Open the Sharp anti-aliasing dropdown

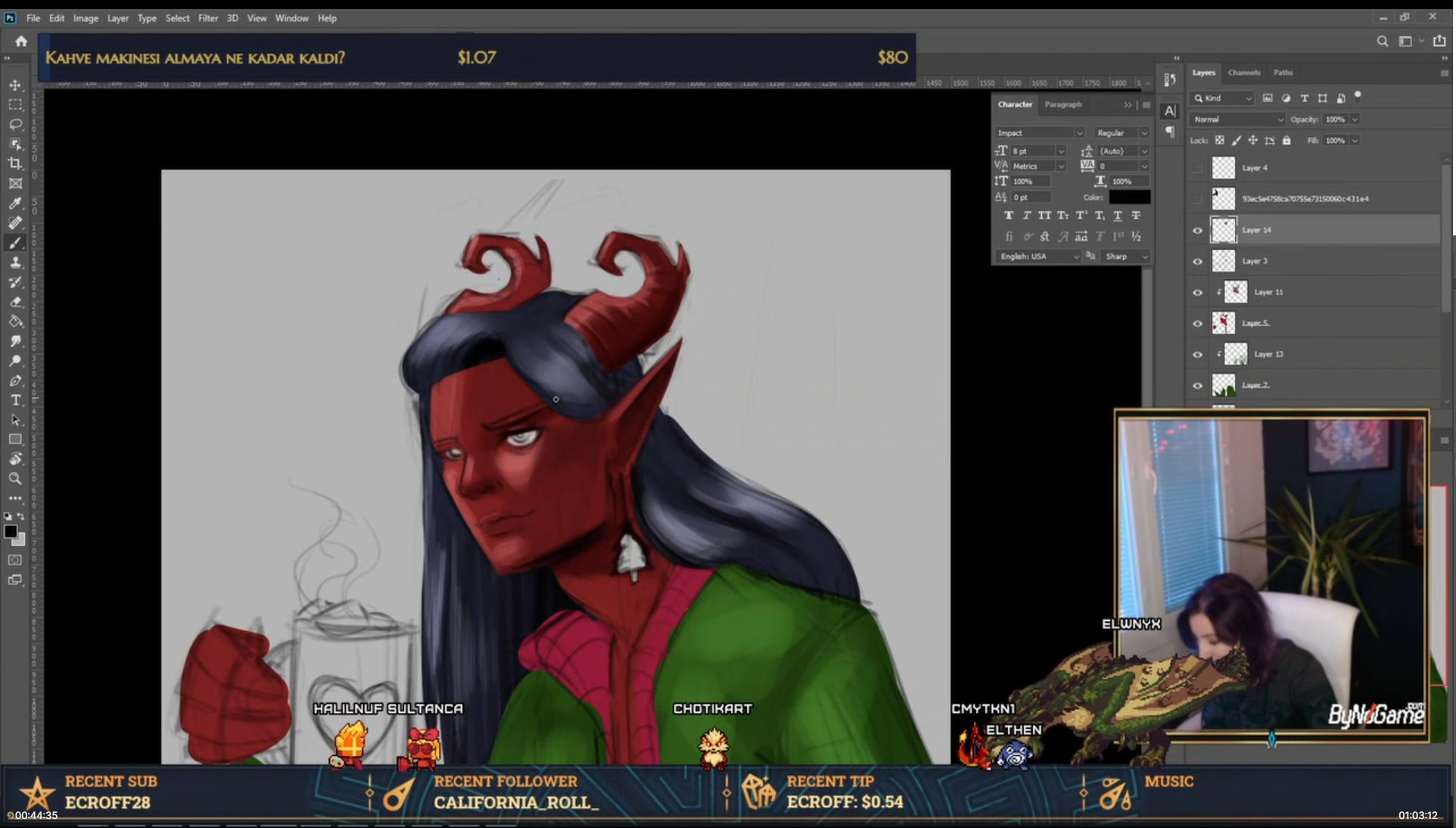1125,257
